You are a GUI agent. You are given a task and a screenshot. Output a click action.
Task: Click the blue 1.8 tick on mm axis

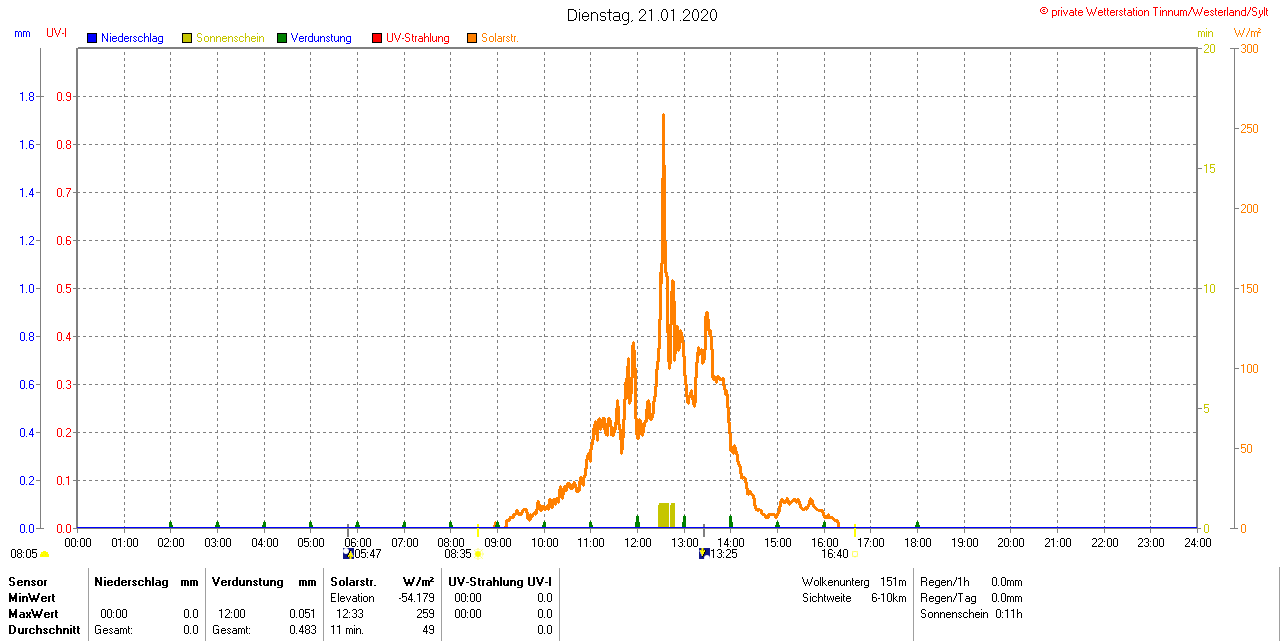[27, 97]
